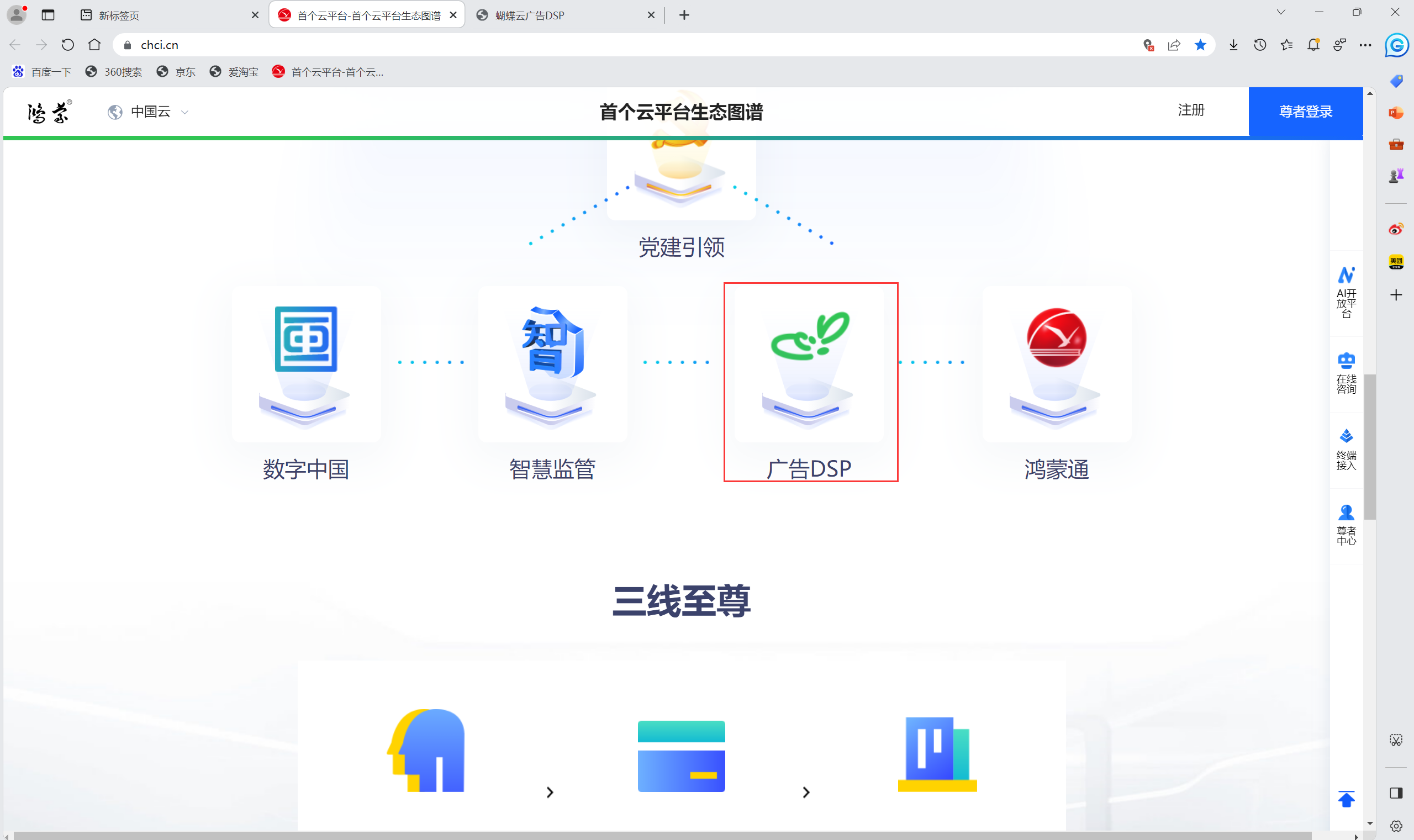Click the 尊者登录 button
The width and height of the screenshot is (1414, 840).
pyautogui.click(x=1305, y=112)
